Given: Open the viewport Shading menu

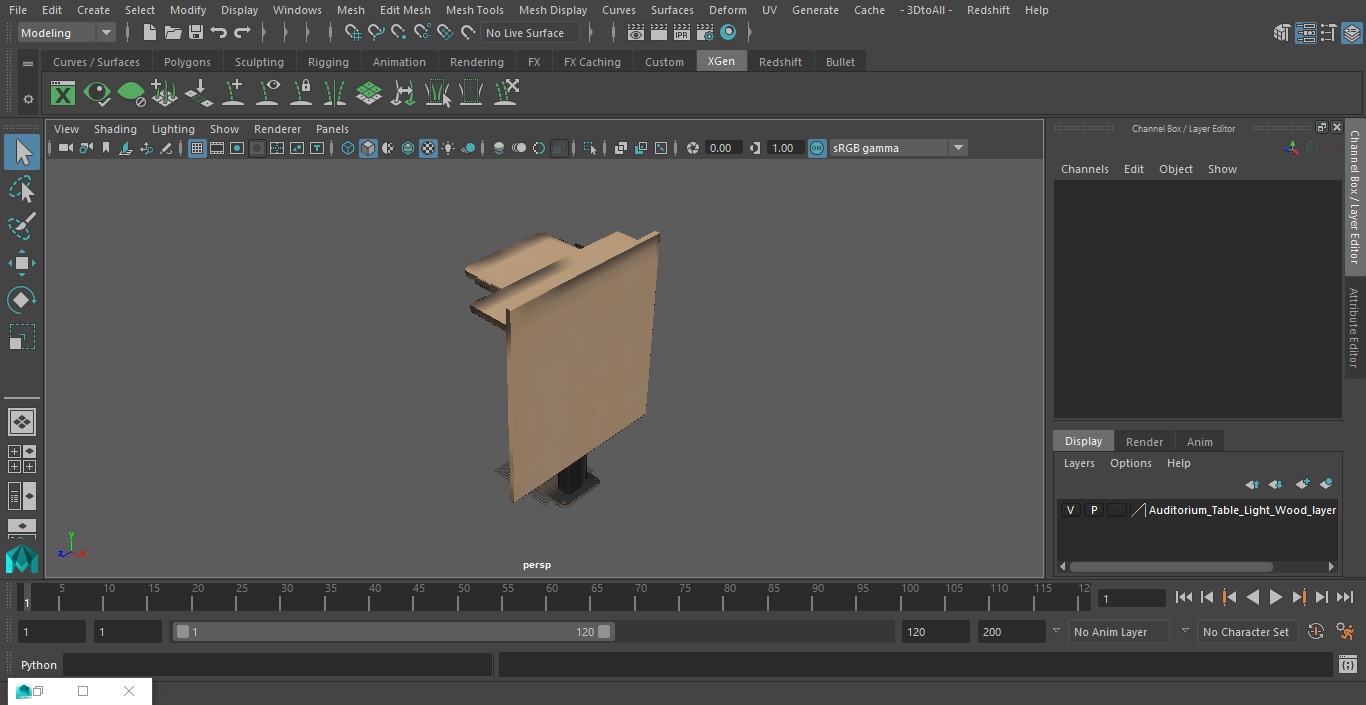Looking at the screenshot, I should point(115,129).
